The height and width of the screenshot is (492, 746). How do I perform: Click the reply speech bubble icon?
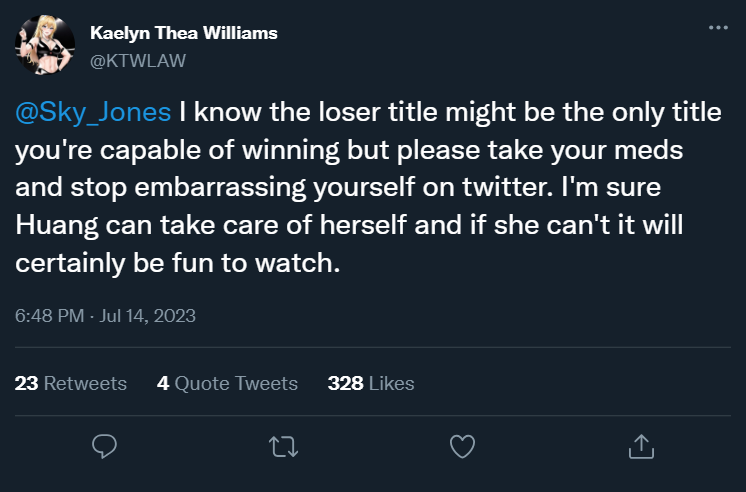pos(105,446)
